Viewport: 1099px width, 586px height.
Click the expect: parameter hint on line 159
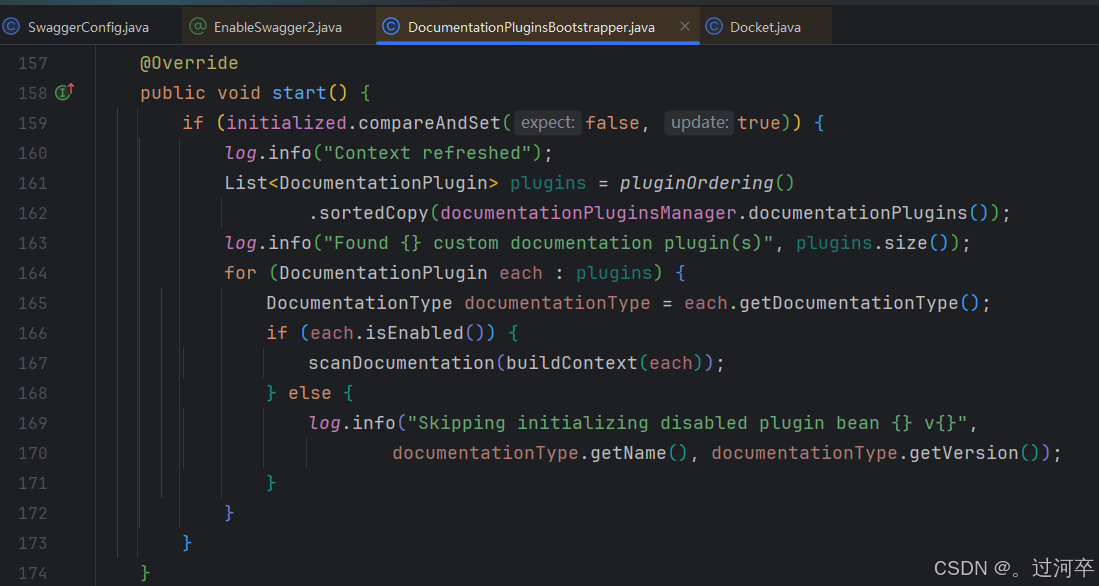(547, 122)
